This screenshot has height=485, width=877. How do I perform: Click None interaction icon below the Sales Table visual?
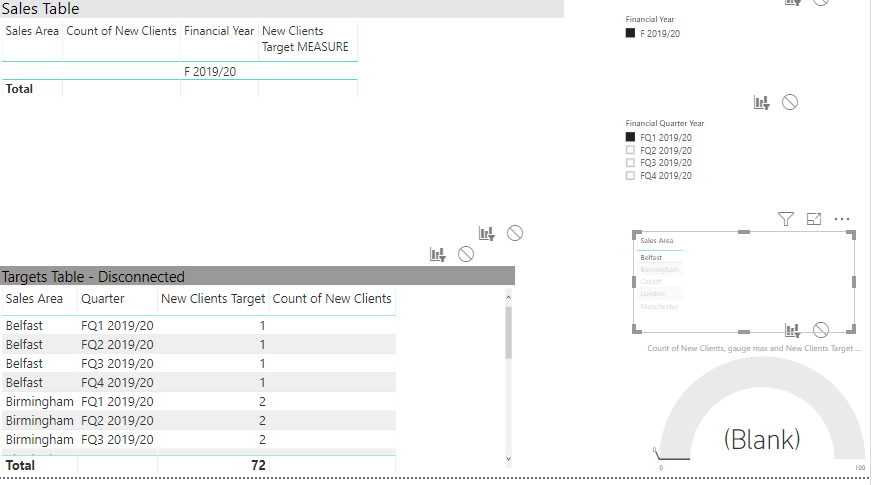coord(515,233)
